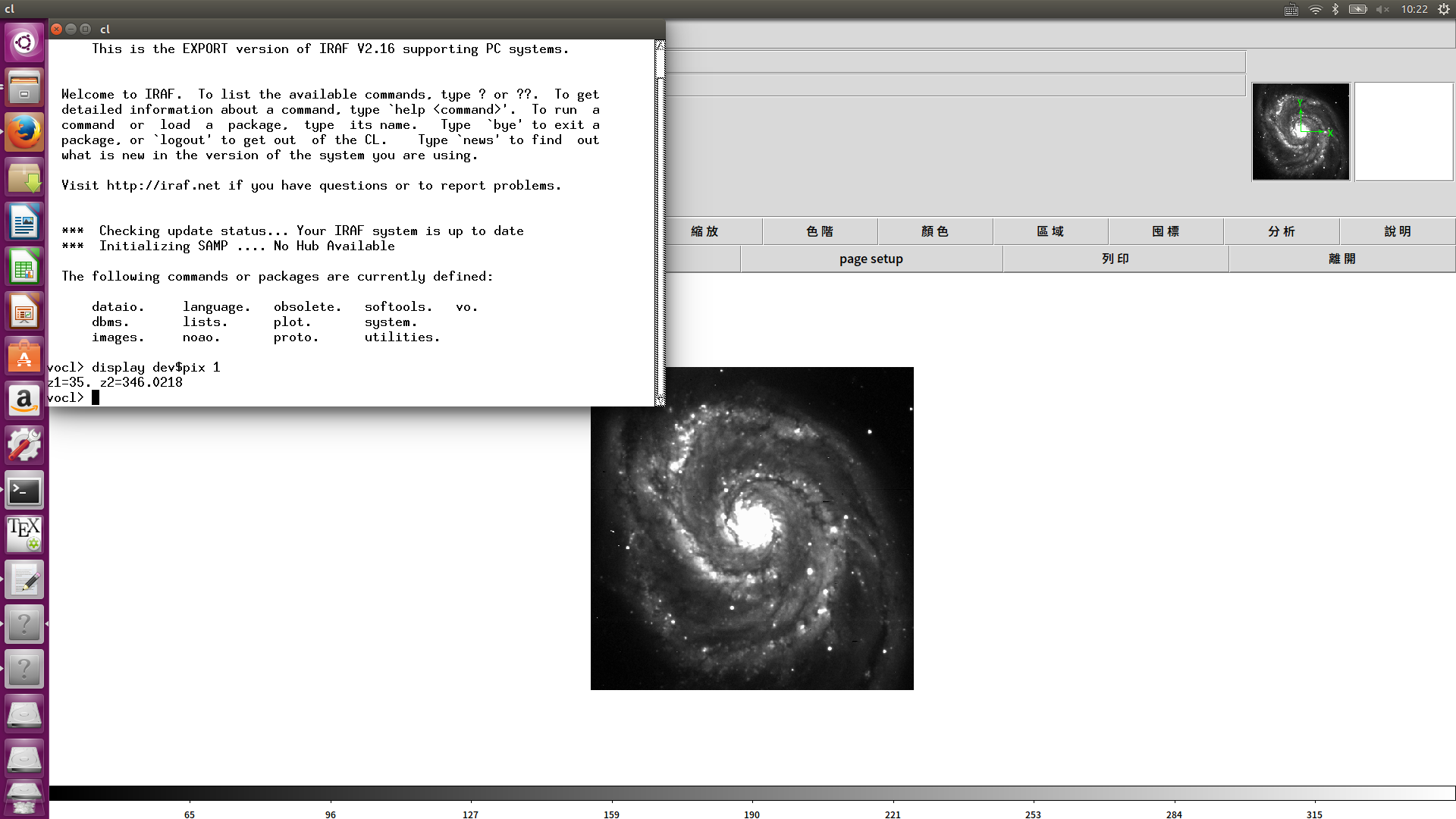Click the 離開 (exit) button

1341,259
